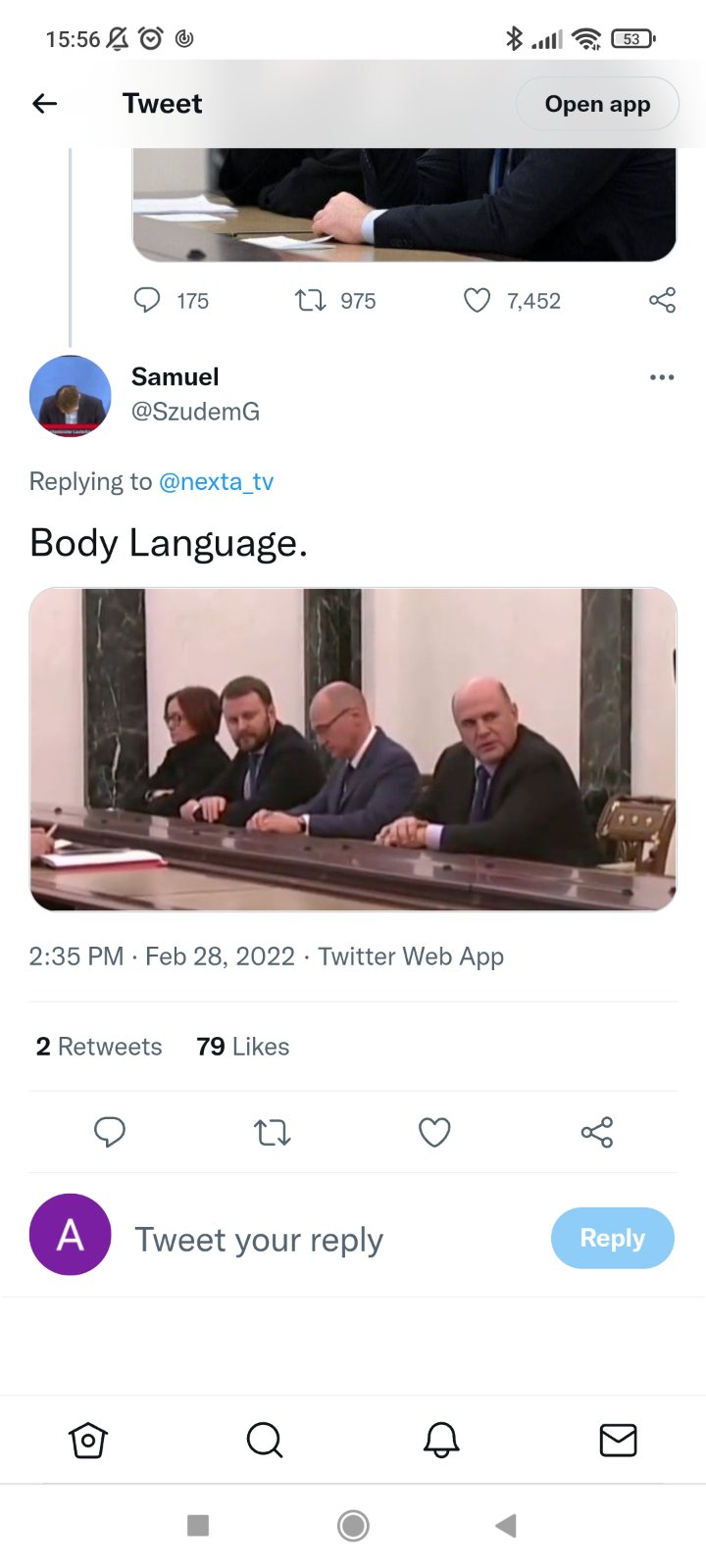Open the Notifications bell tab

click(441, 1440)
